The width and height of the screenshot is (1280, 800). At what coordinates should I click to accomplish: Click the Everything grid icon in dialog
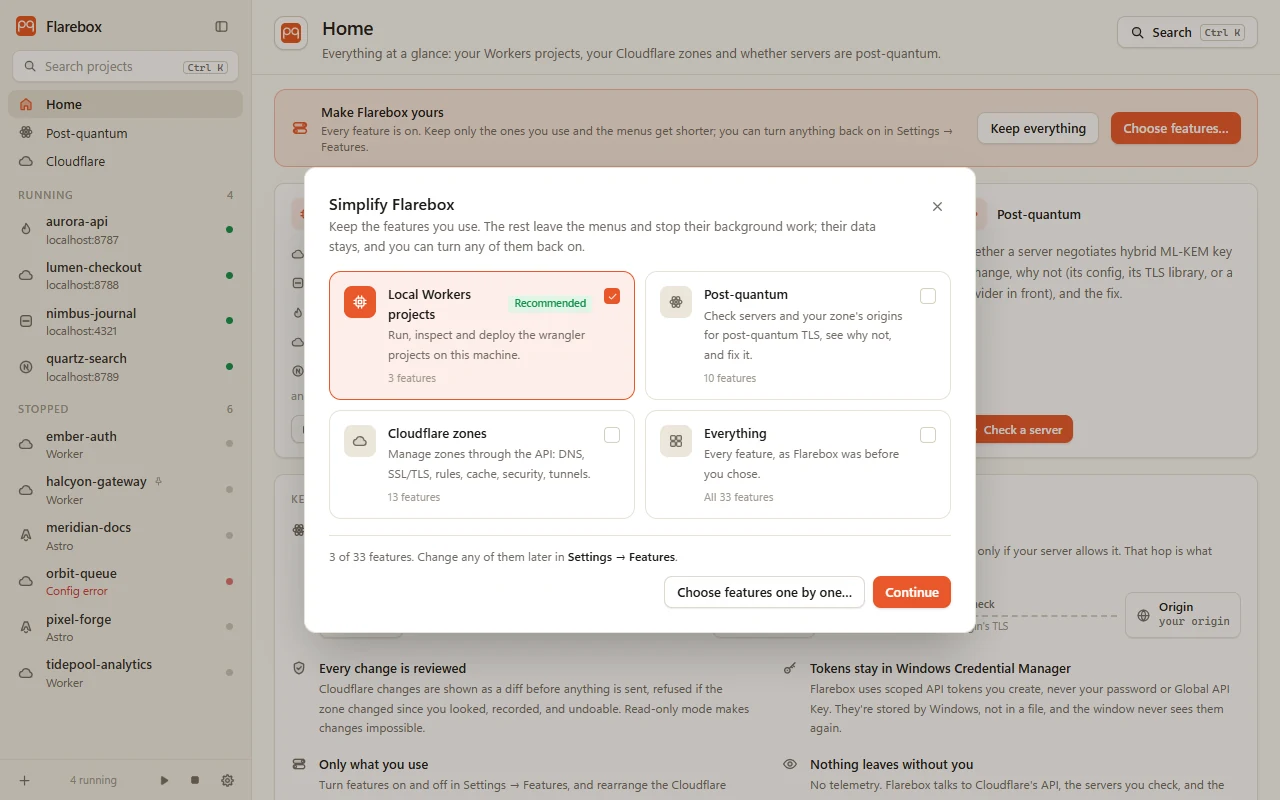click(676, 441)
